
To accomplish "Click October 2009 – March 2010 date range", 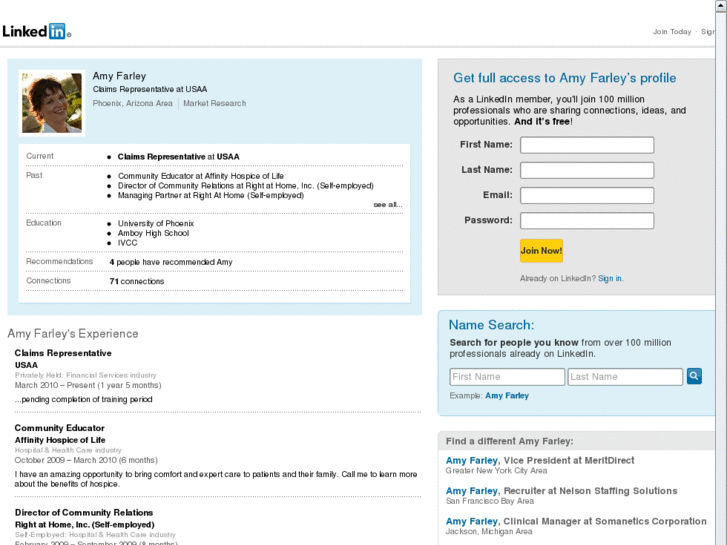I will [x=86, y=460].
